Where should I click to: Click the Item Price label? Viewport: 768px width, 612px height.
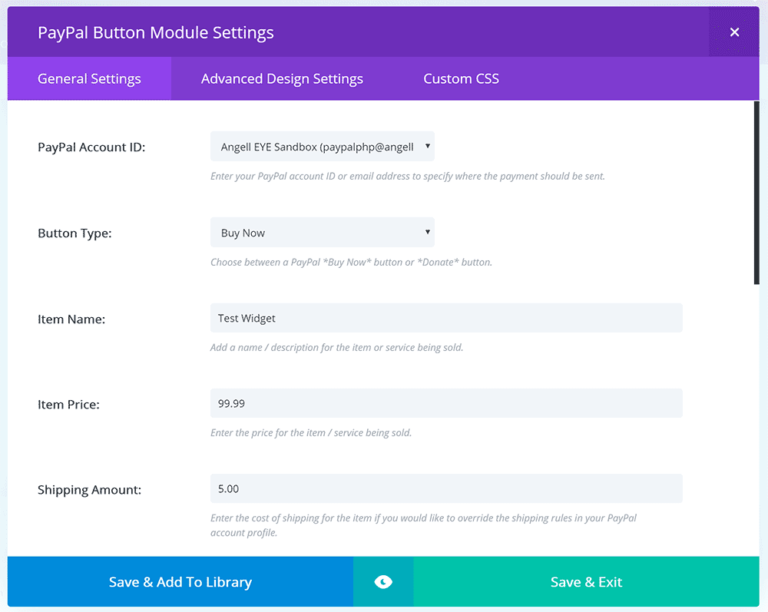tap(69, 404)
